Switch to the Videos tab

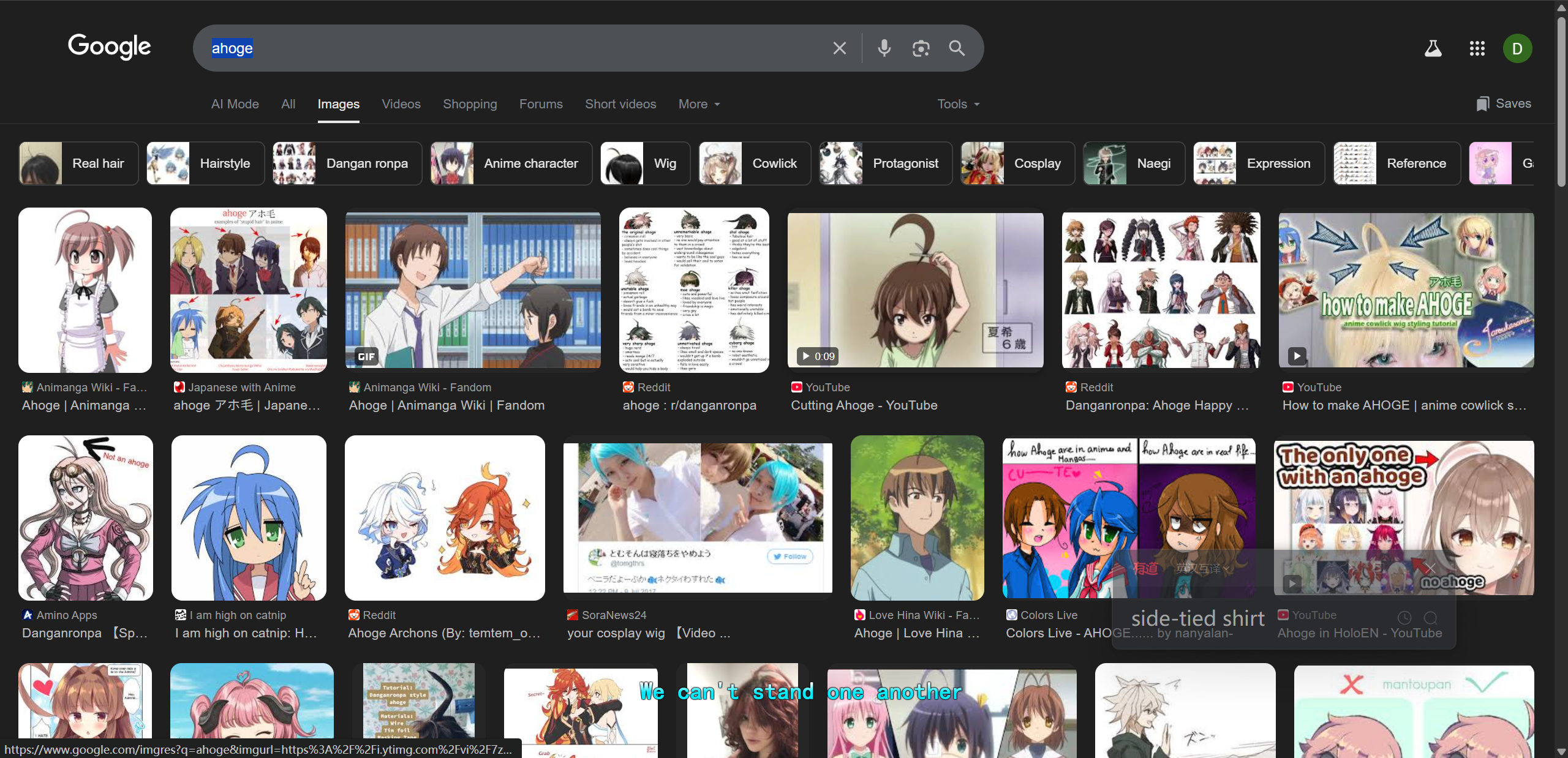pyautogui.click(x=401, y=104)
